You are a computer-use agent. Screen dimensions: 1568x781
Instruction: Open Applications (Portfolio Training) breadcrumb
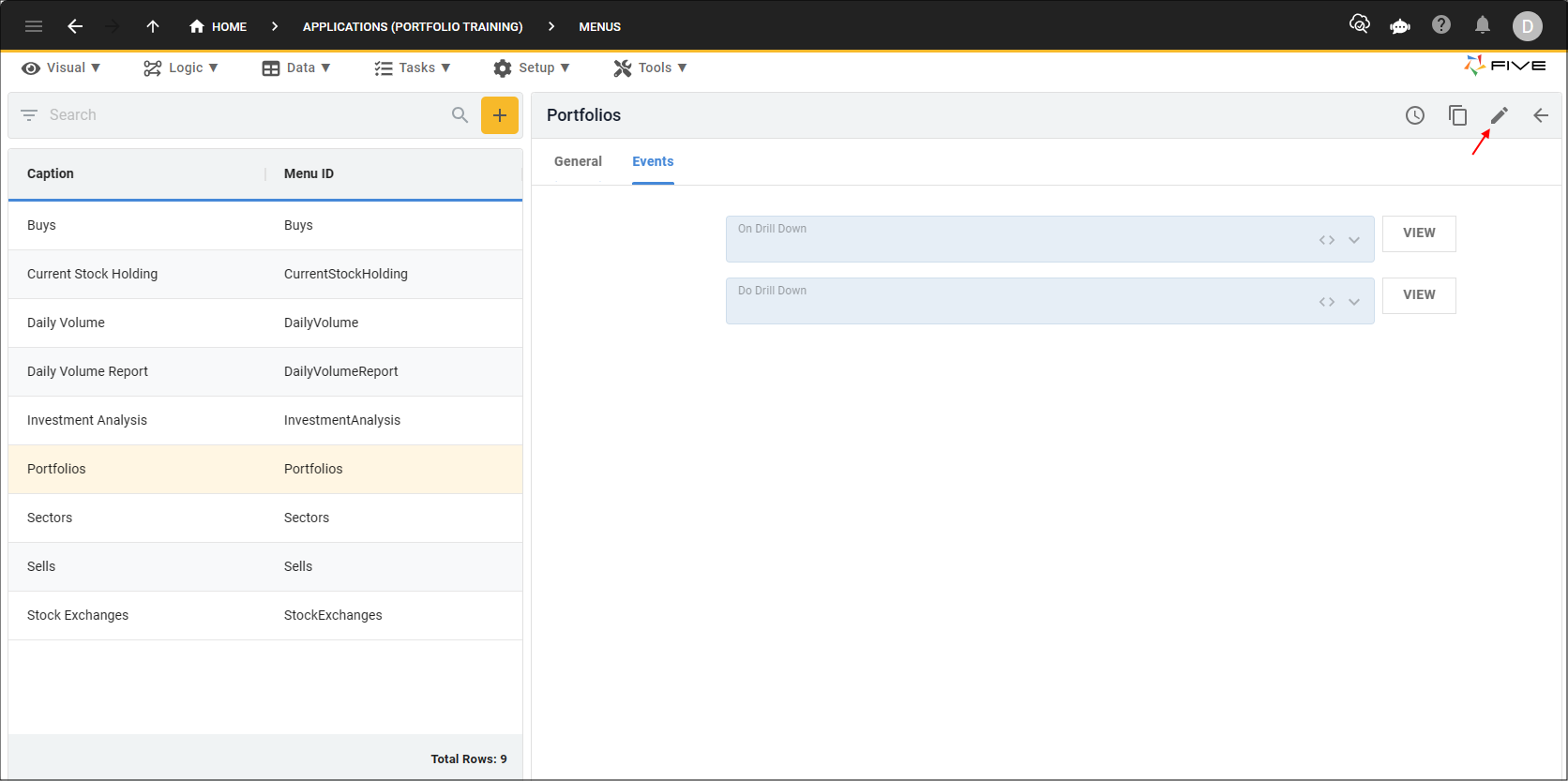pyautogui.click(x=413, y=26)
